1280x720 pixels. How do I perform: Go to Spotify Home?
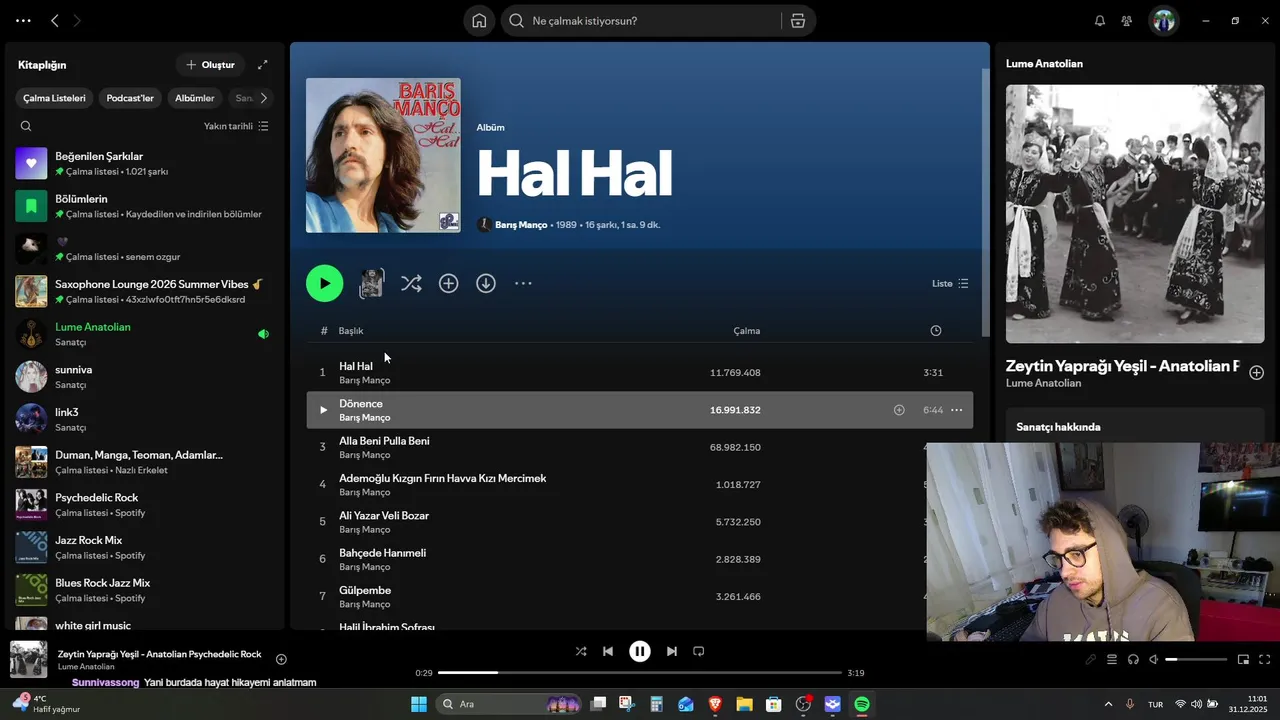click(x=479, y=21)
